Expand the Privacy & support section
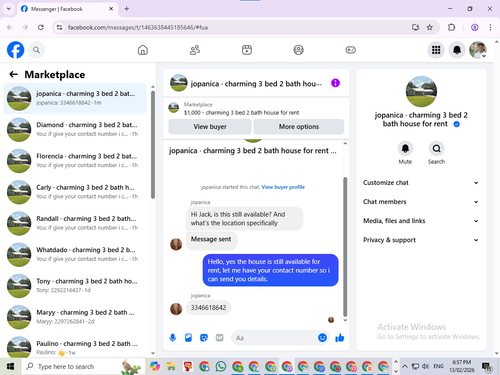 pyautogui.click(x=421, y=240)
